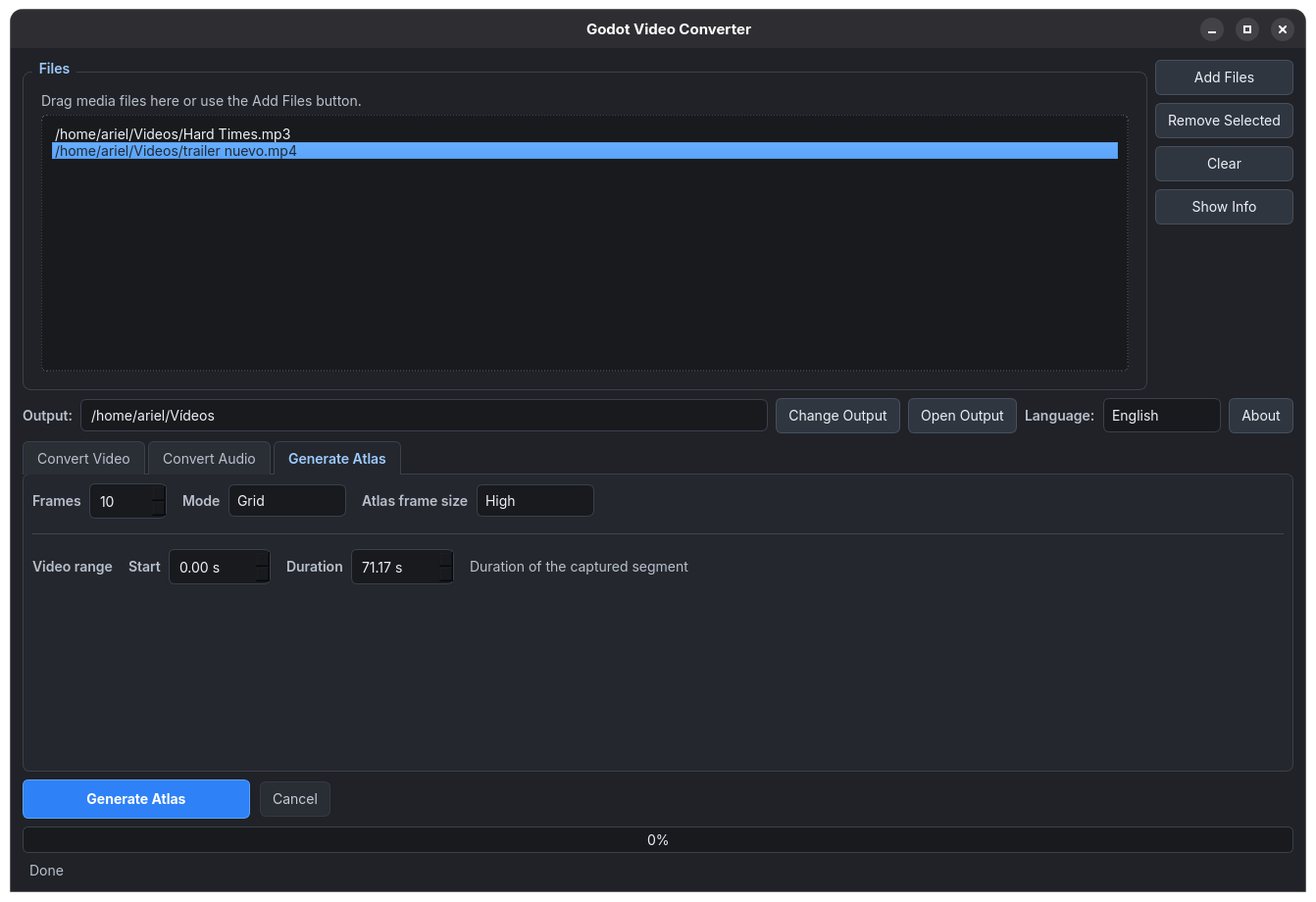Open the About dialog

1260,416
